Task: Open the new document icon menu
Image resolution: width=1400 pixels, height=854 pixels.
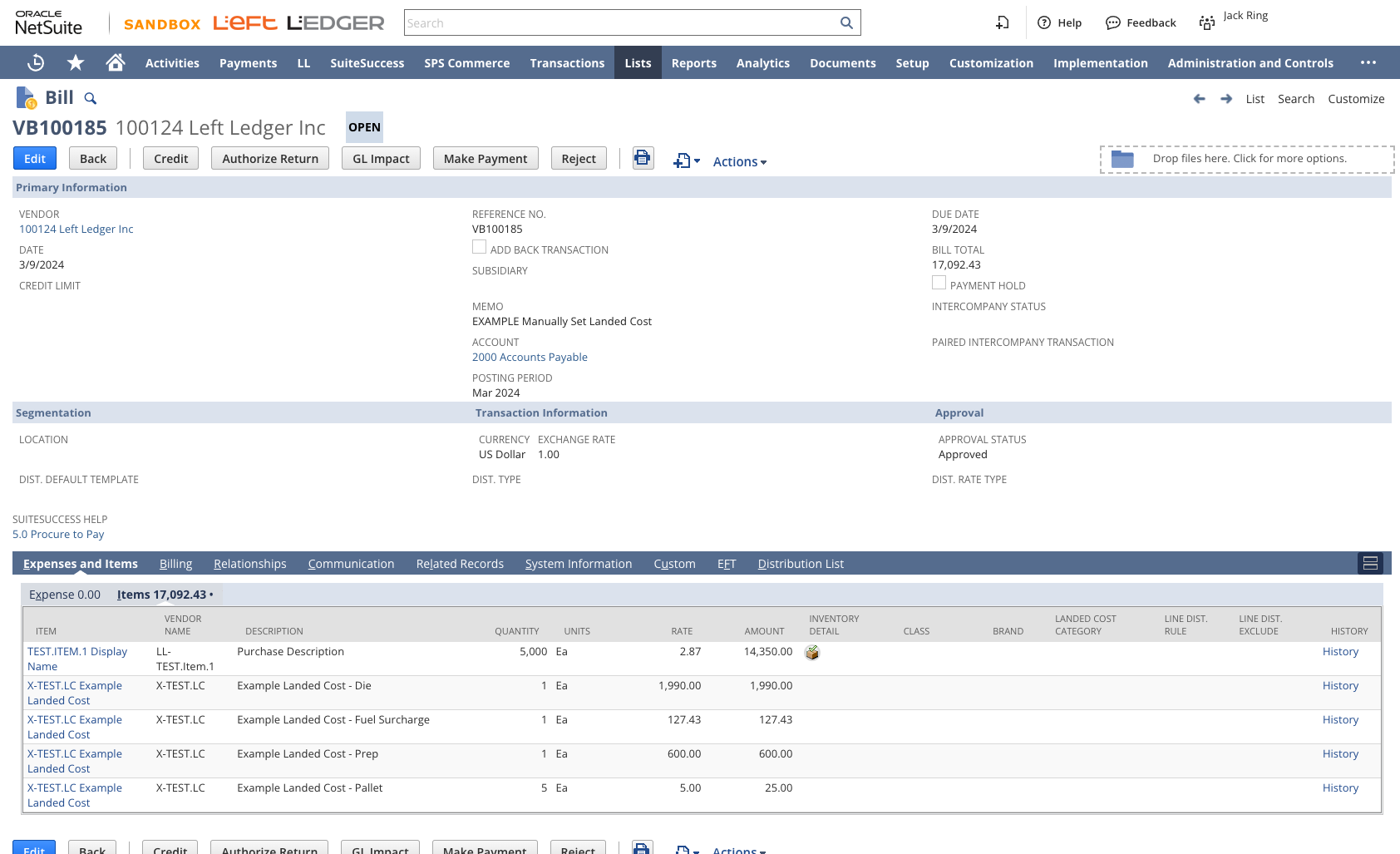Action: pos(687,160)
